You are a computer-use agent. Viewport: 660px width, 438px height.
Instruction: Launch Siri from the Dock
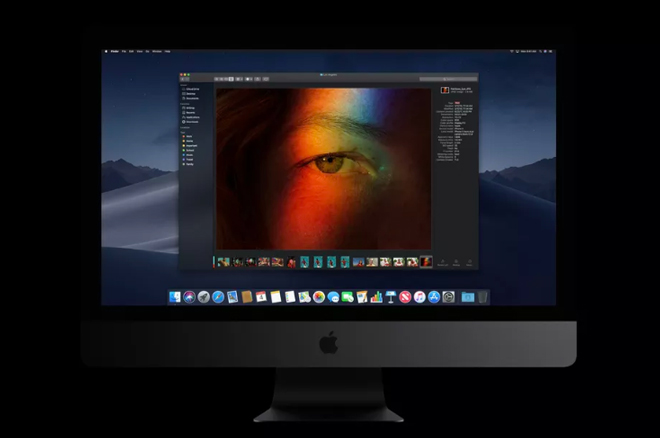click(189, 297)
